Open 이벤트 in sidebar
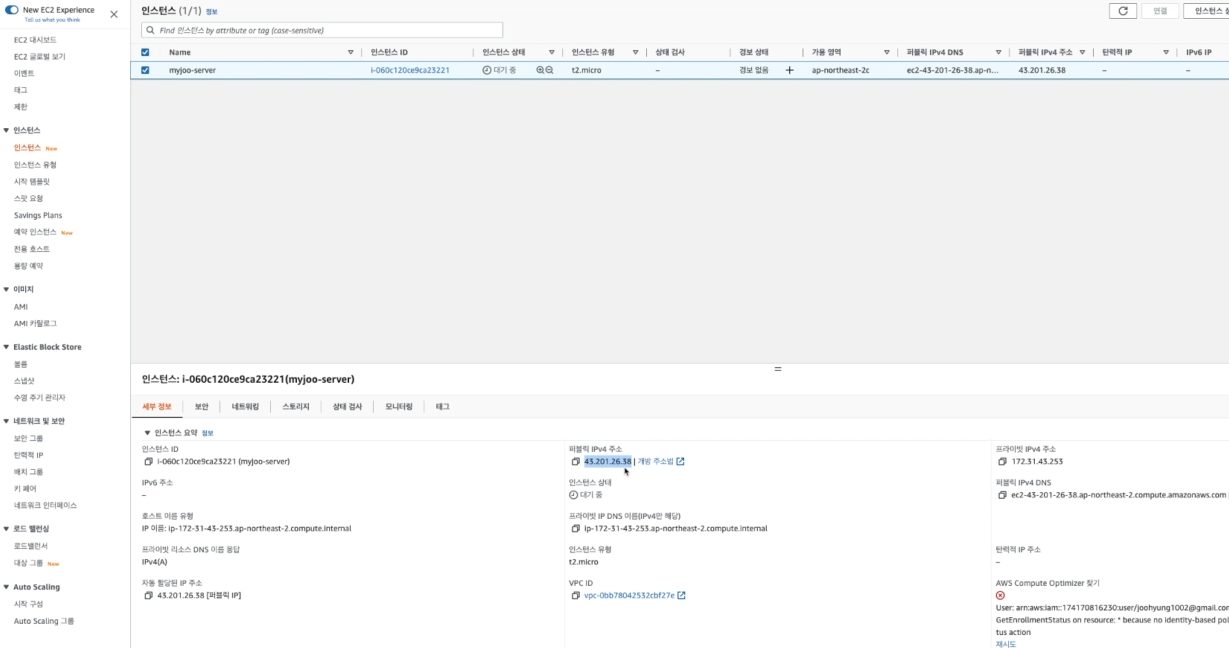Image resolution: width=1229 pixels, height=648 pixels. point(24,73)
